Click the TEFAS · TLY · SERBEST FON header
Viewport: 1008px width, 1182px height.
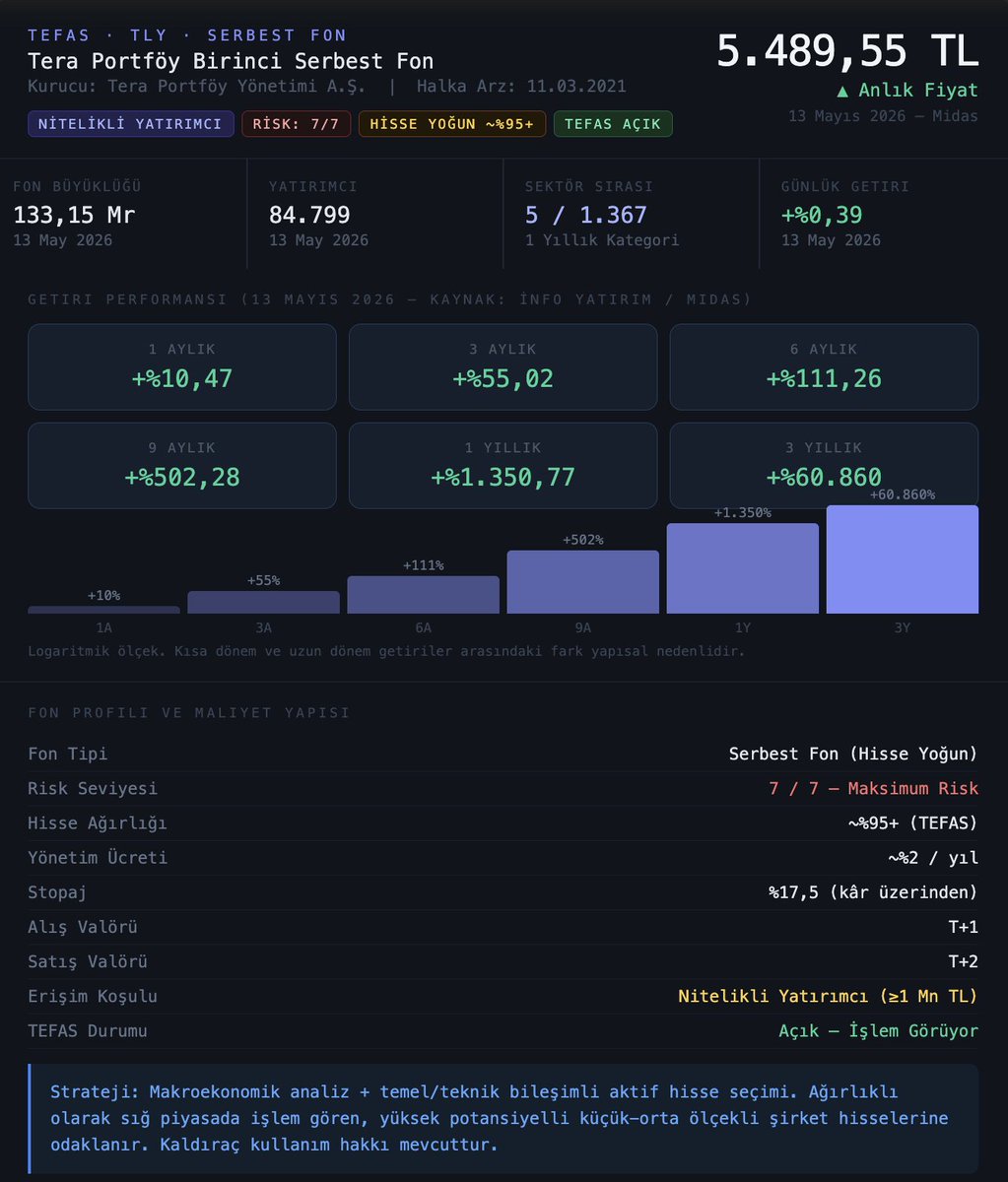(x=187, y=35)
